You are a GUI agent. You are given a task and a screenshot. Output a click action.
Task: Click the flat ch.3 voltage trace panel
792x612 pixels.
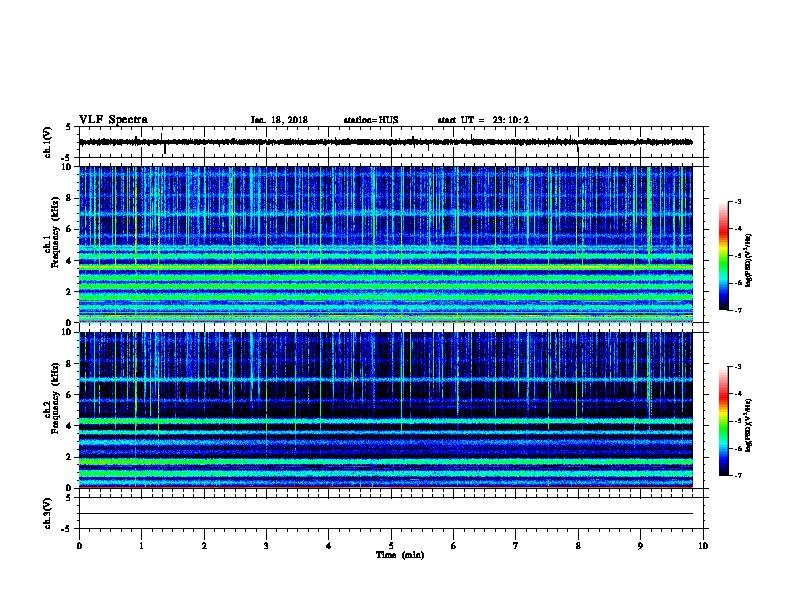[x=390, y=513]
